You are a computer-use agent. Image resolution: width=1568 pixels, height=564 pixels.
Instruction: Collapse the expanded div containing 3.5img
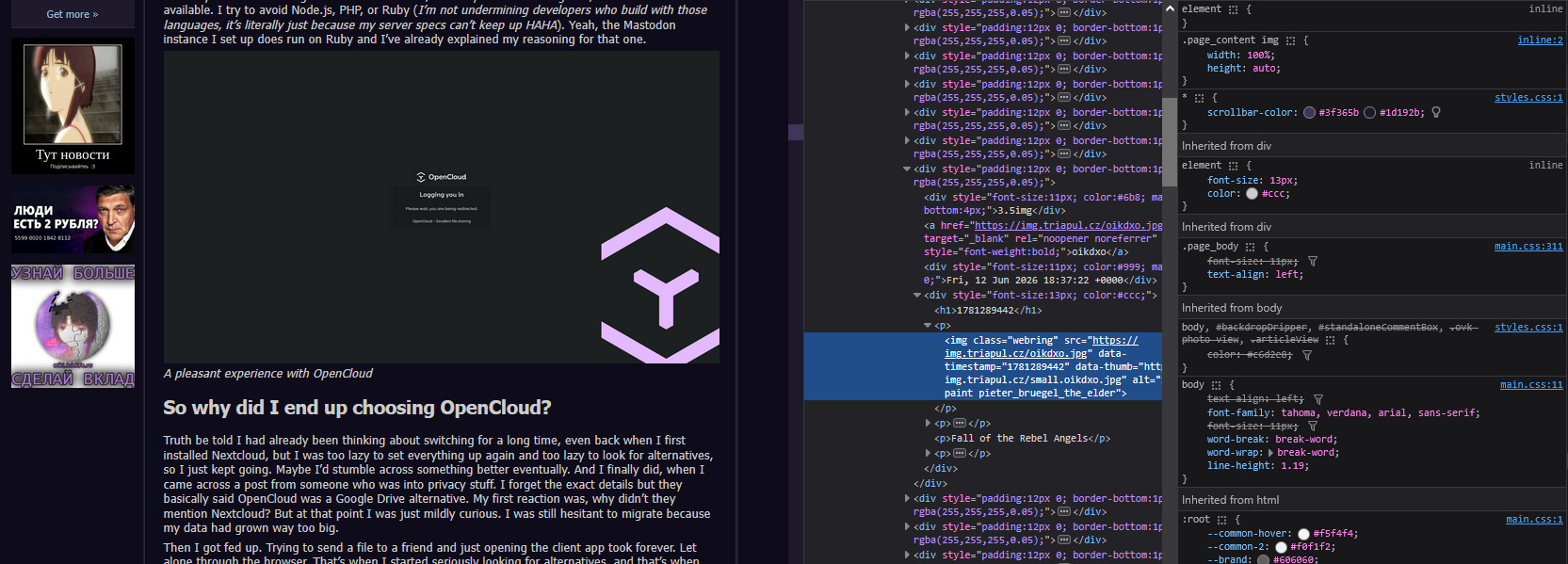click(x=907, y=169)
